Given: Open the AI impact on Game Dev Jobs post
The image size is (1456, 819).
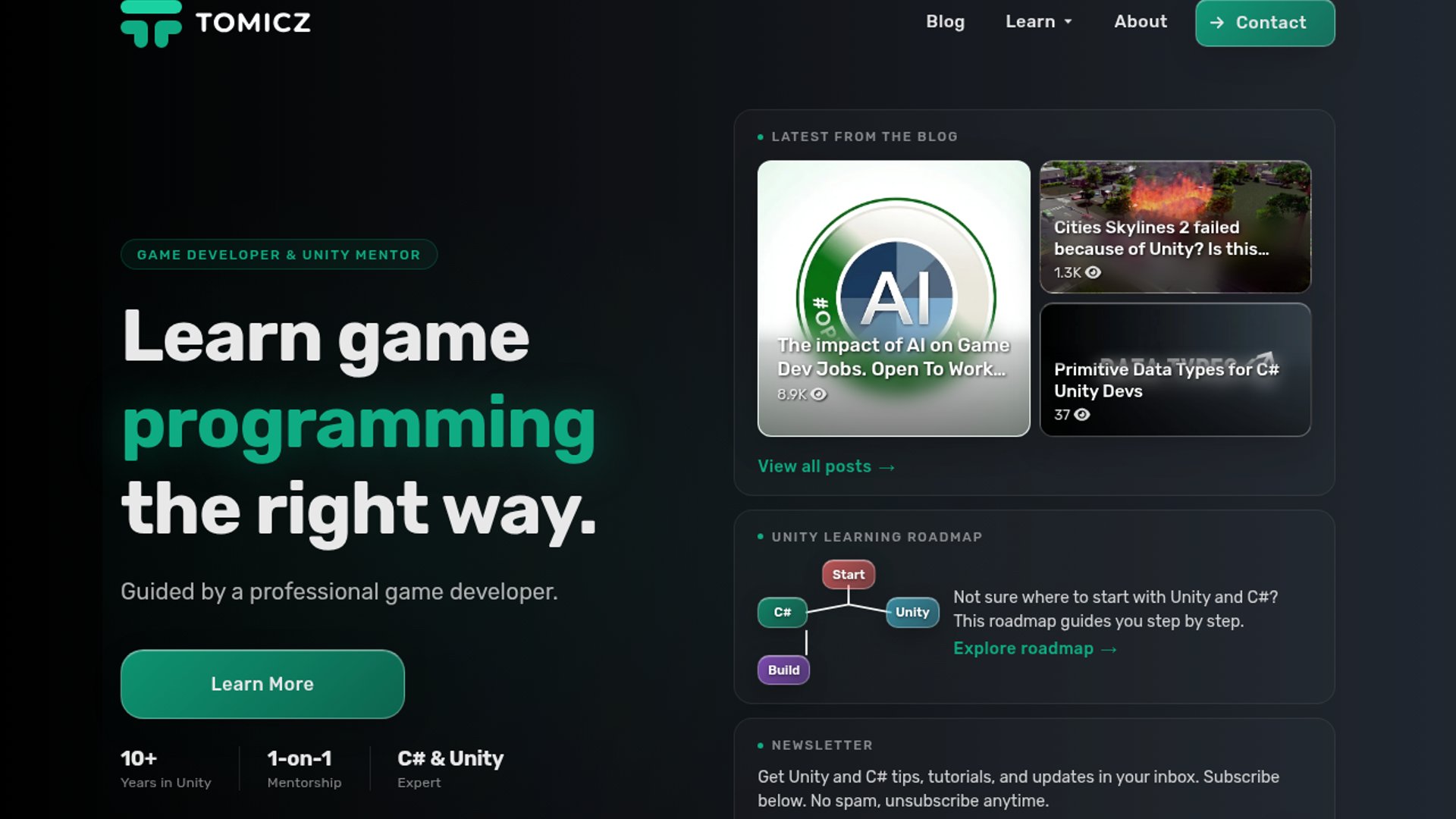Looking at the screenshot, I should tap(893, 298).
